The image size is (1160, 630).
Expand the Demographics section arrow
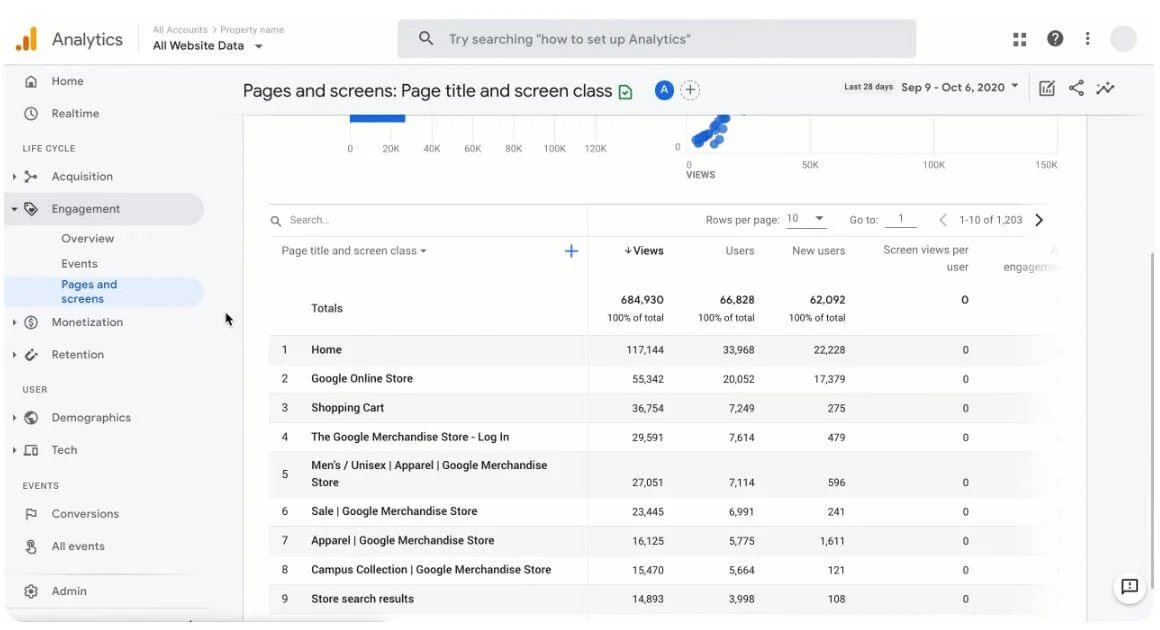click(14, 418)
